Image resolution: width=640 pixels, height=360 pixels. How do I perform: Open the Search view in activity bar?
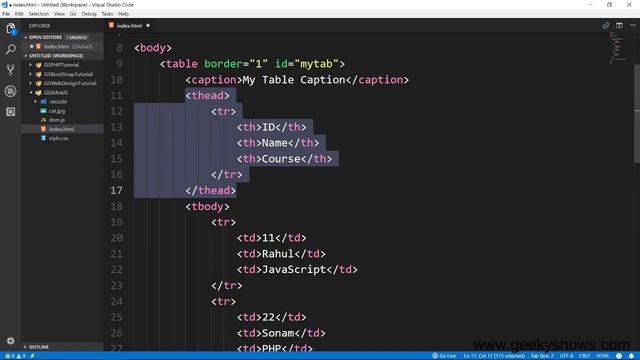coord(11,49)
